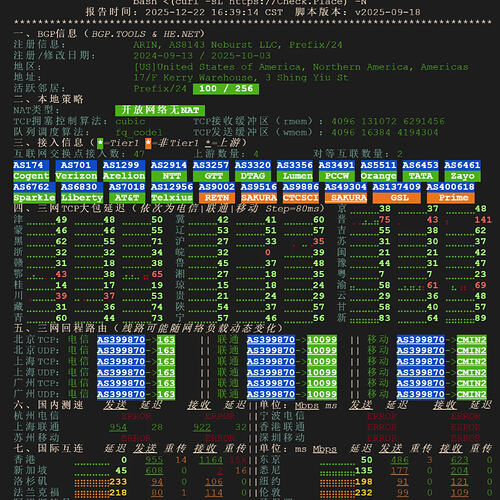
Task: Click wmem value 4096 16384 4194304
Action: 385,132
